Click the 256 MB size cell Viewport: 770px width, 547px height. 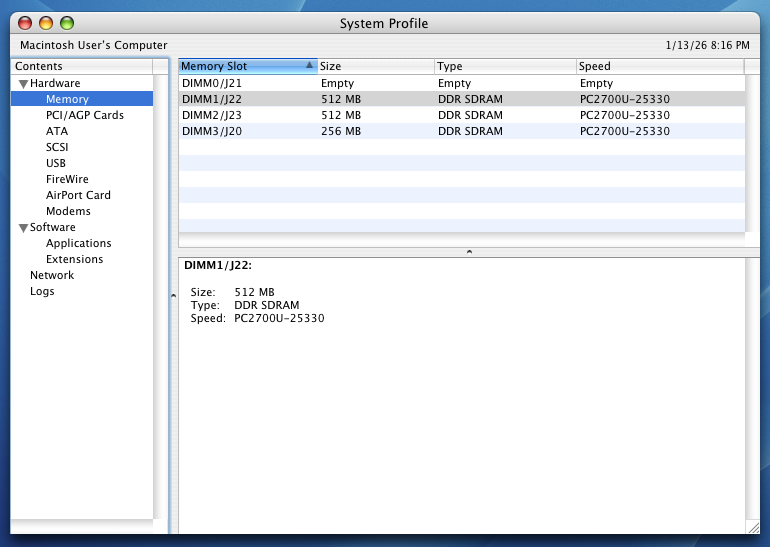[341, 131]
